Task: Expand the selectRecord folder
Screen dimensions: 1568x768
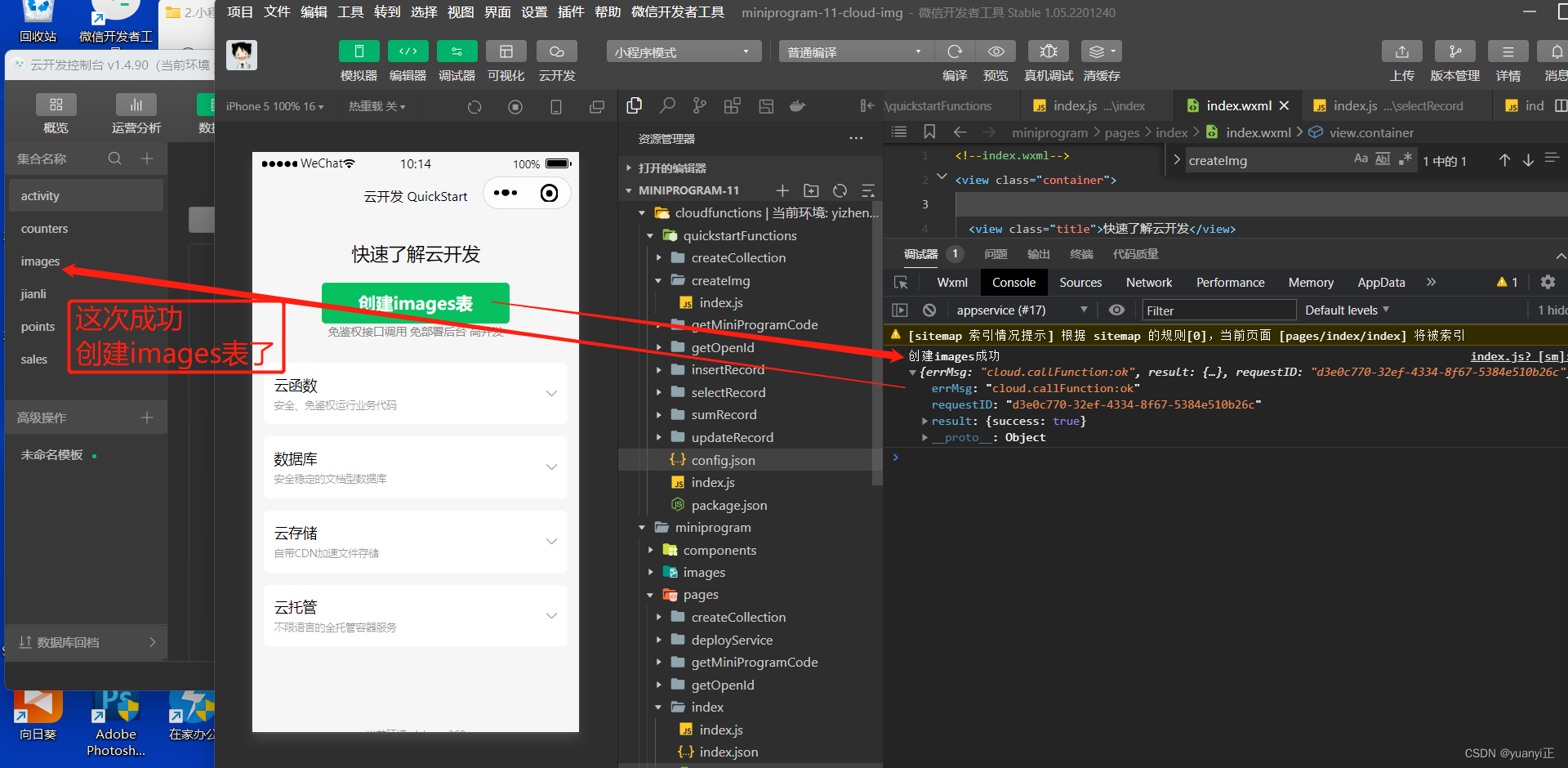Action: (659, 392)
